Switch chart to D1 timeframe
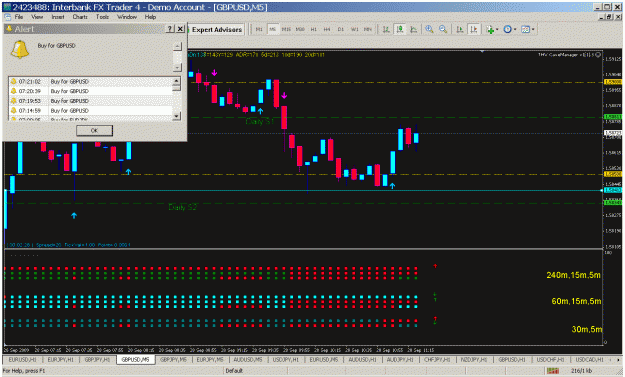This screenshot has height=377, width=625. [341, 29]
